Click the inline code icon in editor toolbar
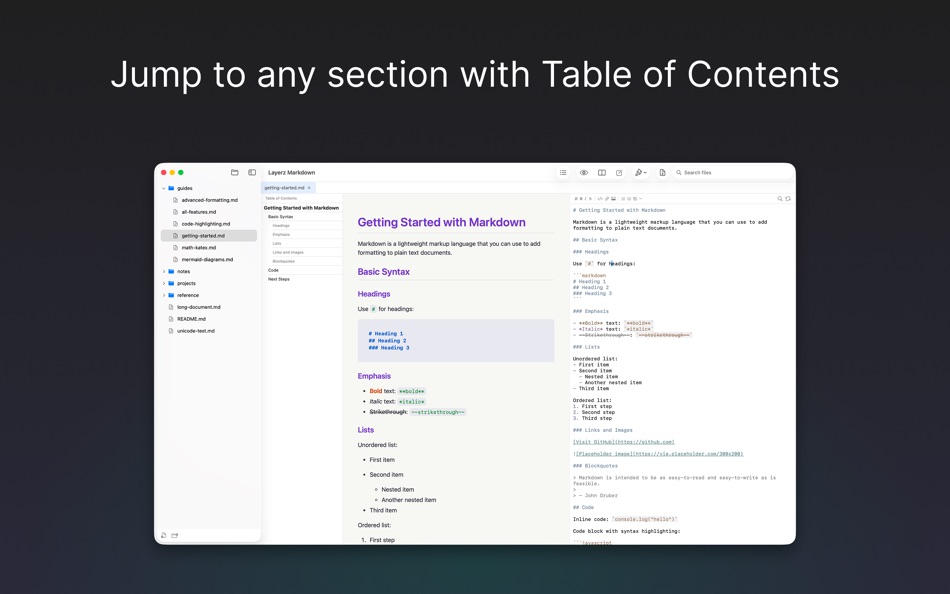The width and height of the screenshot is (950, 594). pos(600,199)
